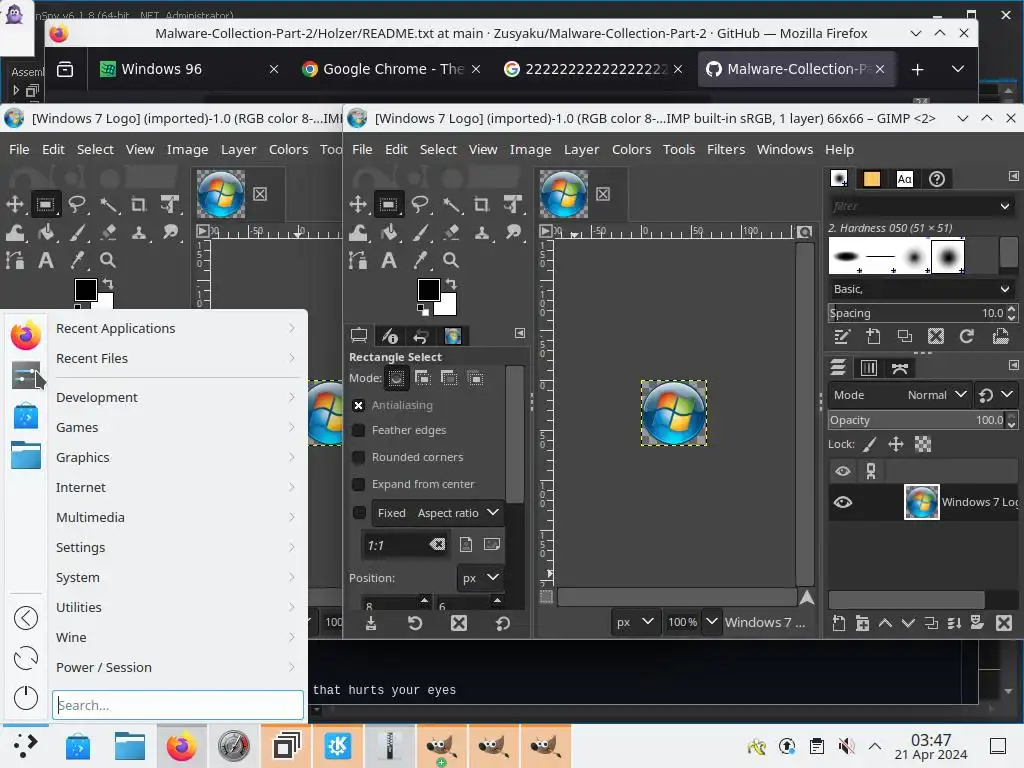
Task: Select the Free Select lasso tool in GIMP <2>
Action: click(420, 204)
